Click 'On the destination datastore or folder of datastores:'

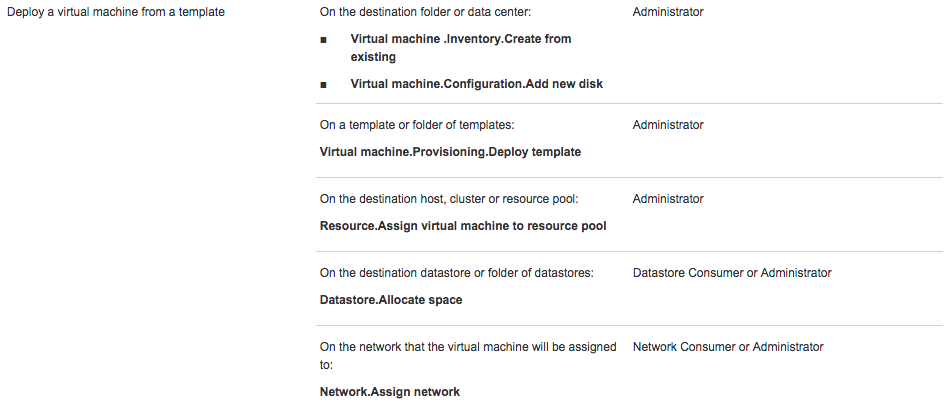tap(456, 273)
